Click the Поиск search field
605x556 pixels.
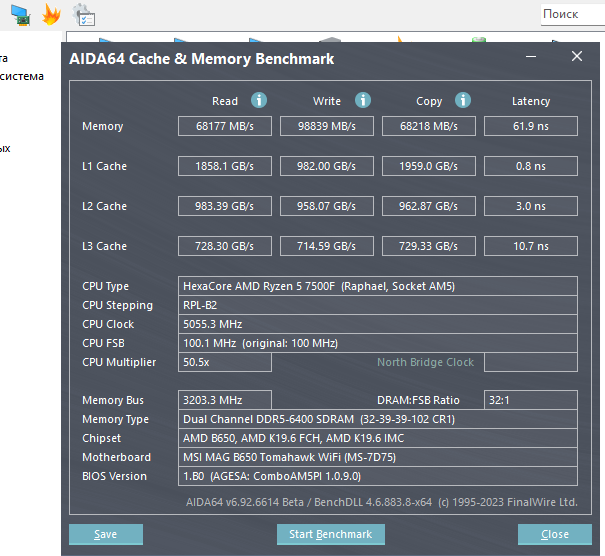tap(573, 15)
